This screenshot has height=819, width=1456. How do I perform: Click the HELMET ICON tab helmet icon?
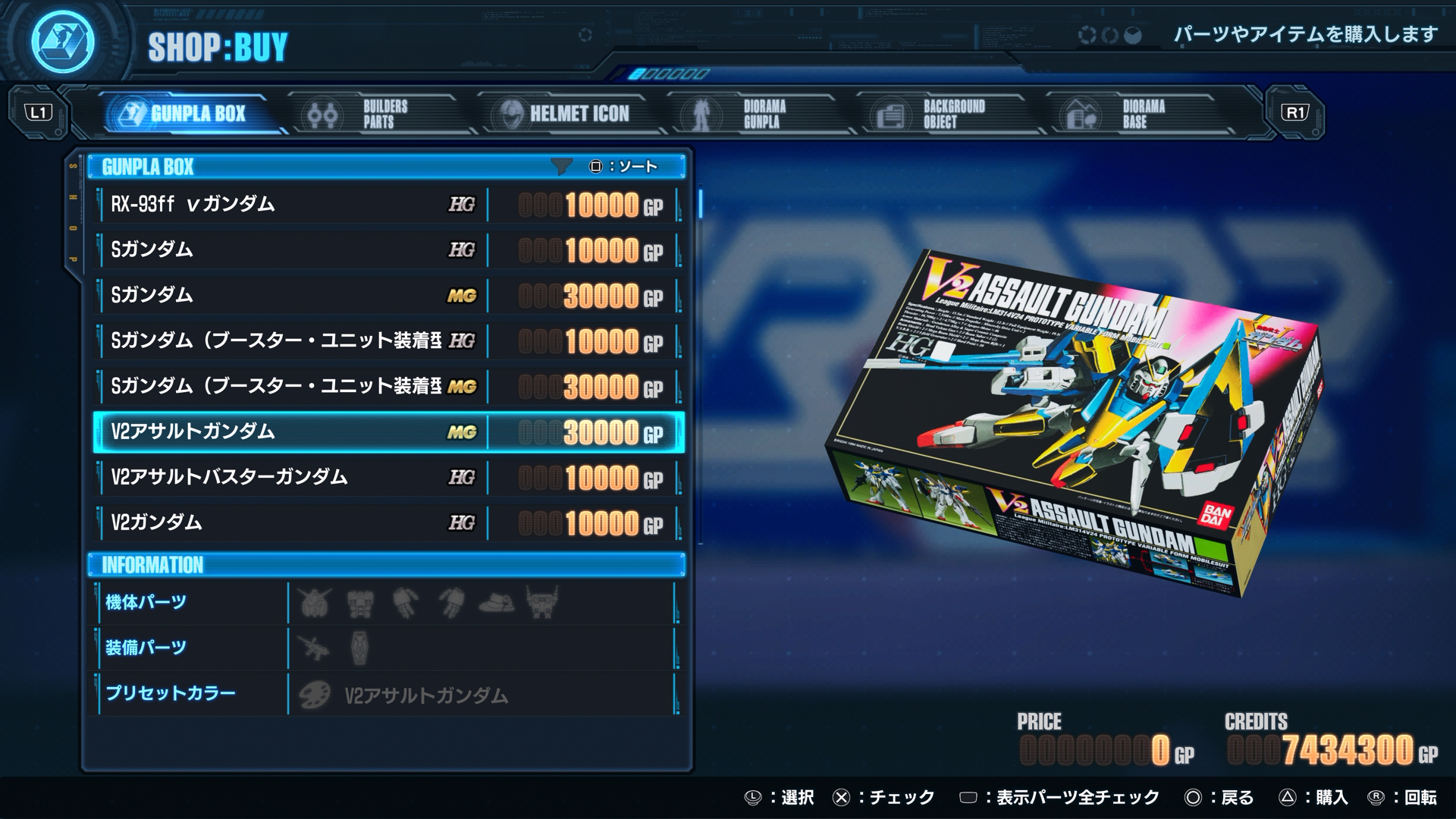[512, 115]
